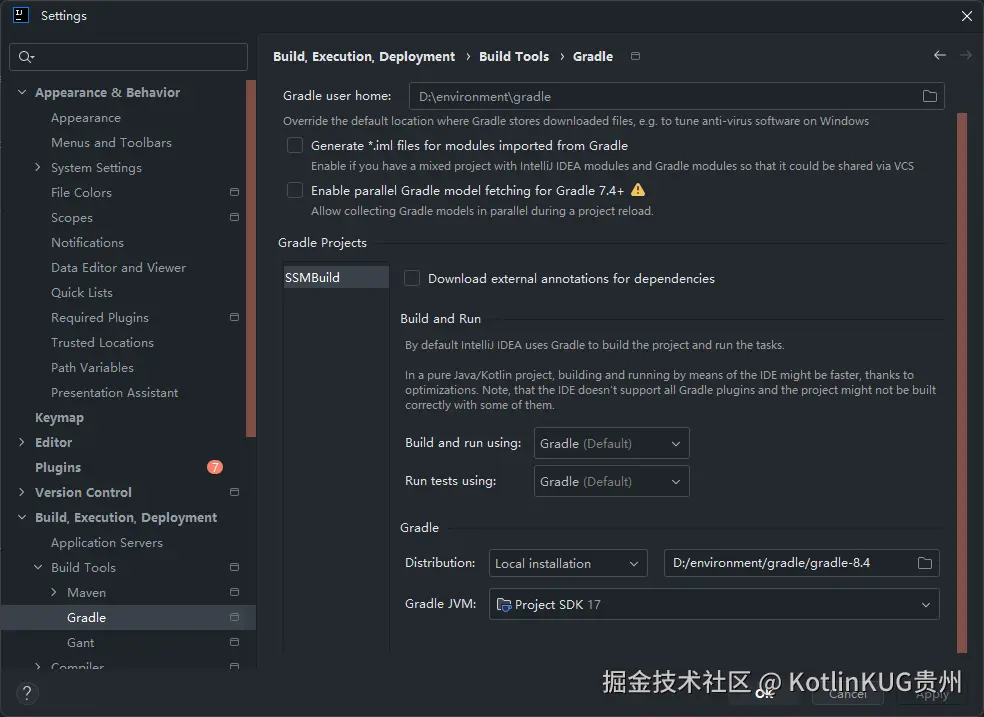Click the project-level icon on the Gradle row
This screenshot has height=717, width=984.
235,617
